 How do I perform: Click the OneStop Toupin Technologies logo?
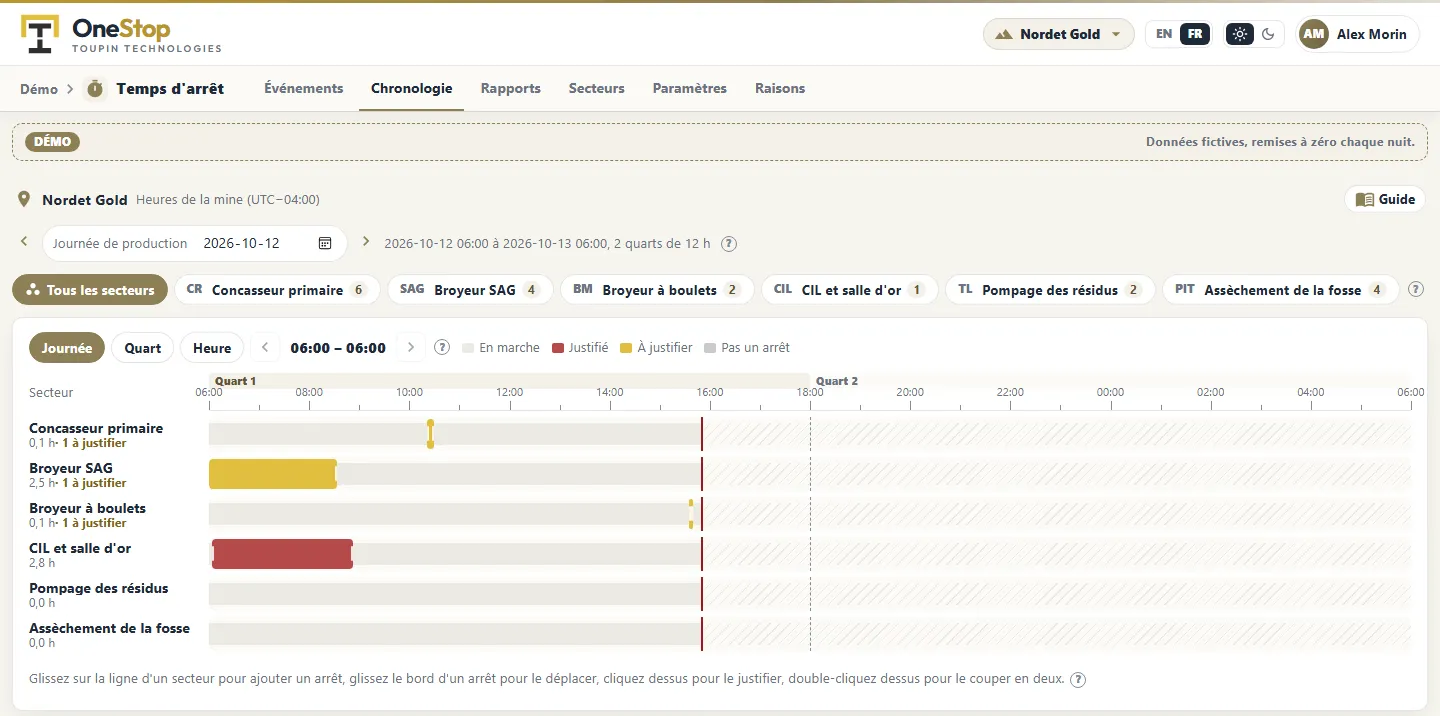click(x=121, y=34)
